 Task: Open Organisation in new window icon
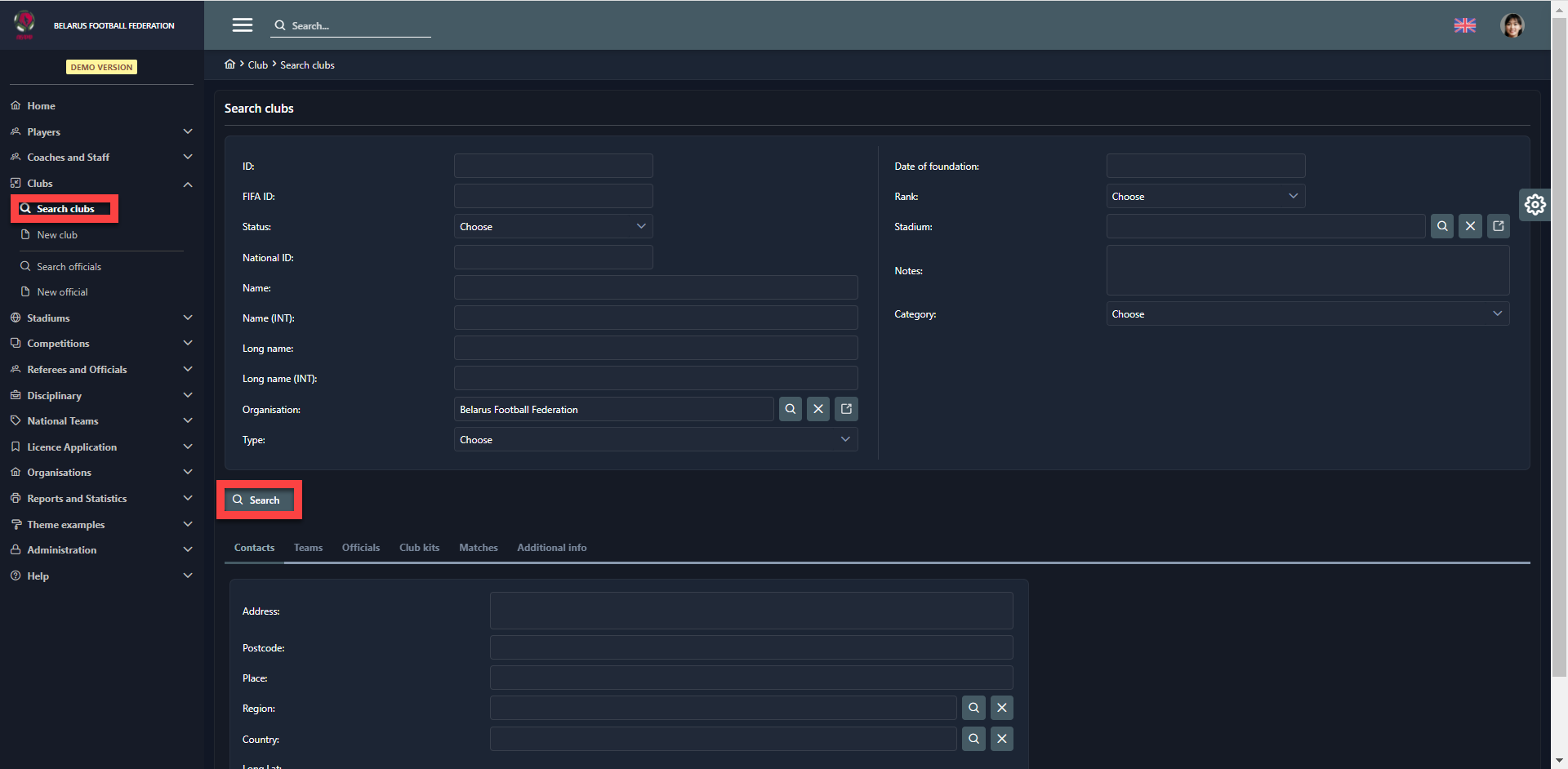846,409
